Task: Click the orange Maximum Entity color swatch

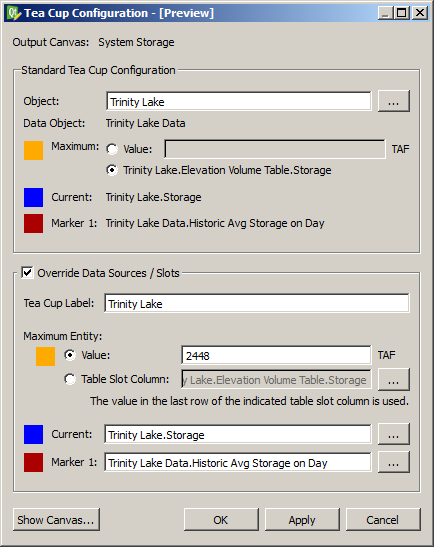Action: [x=45, y=357]
